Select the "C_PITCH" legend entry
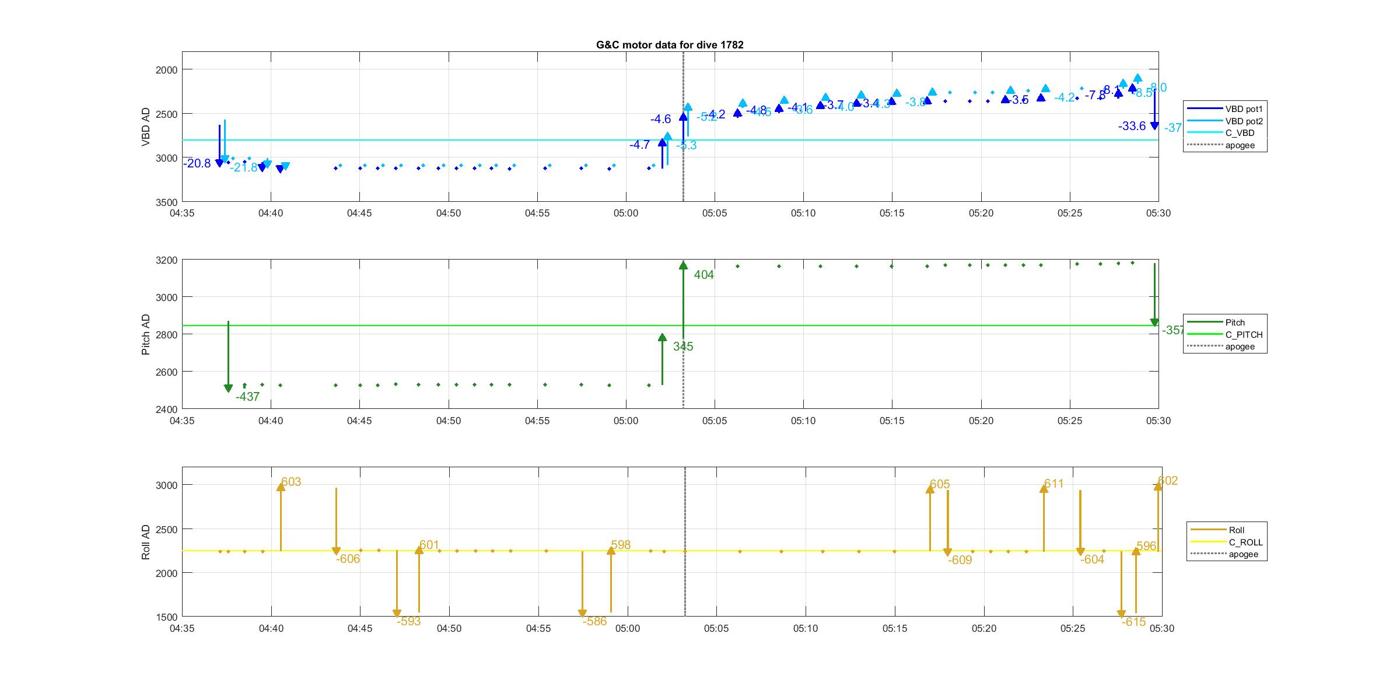The image size is (1400, 693). (1225, 334)
